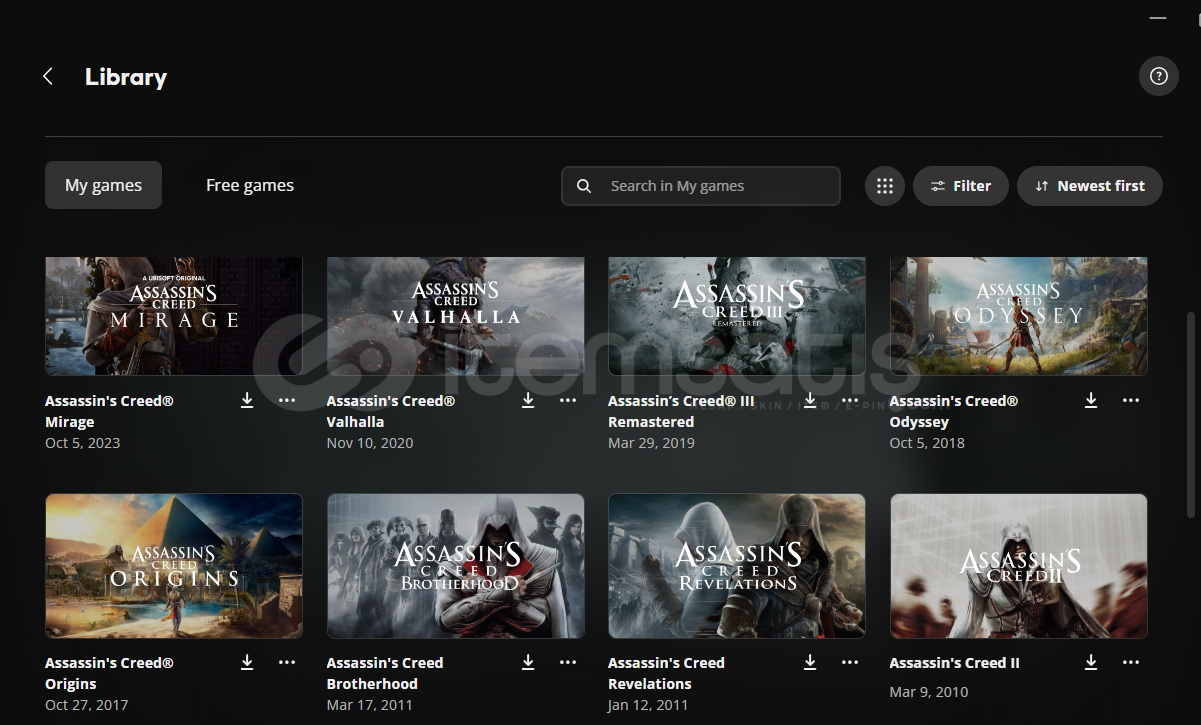The width and height of the screenshot is (1201, 725).
Task: Download Assassin's Creed Valhalla
Action: point(528,401)
